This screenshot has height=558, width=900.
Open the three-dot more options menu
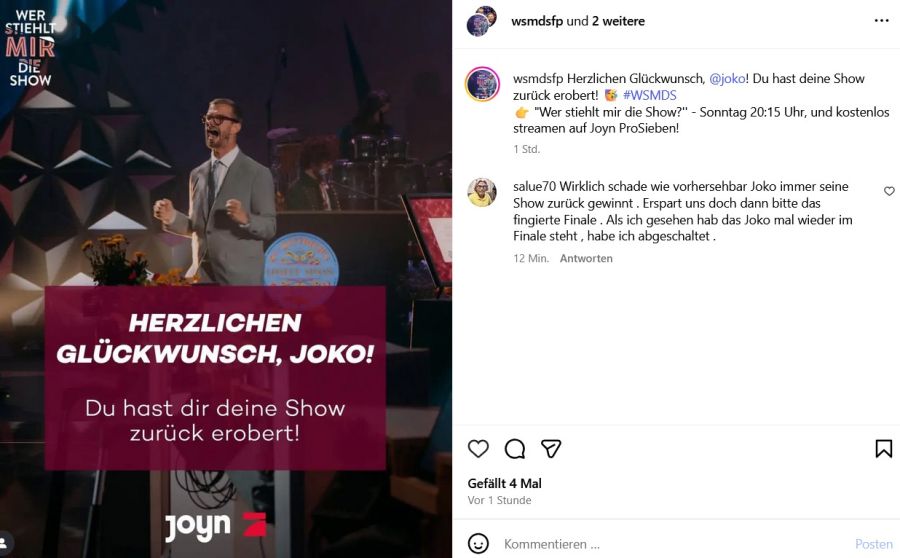[881, 21]
